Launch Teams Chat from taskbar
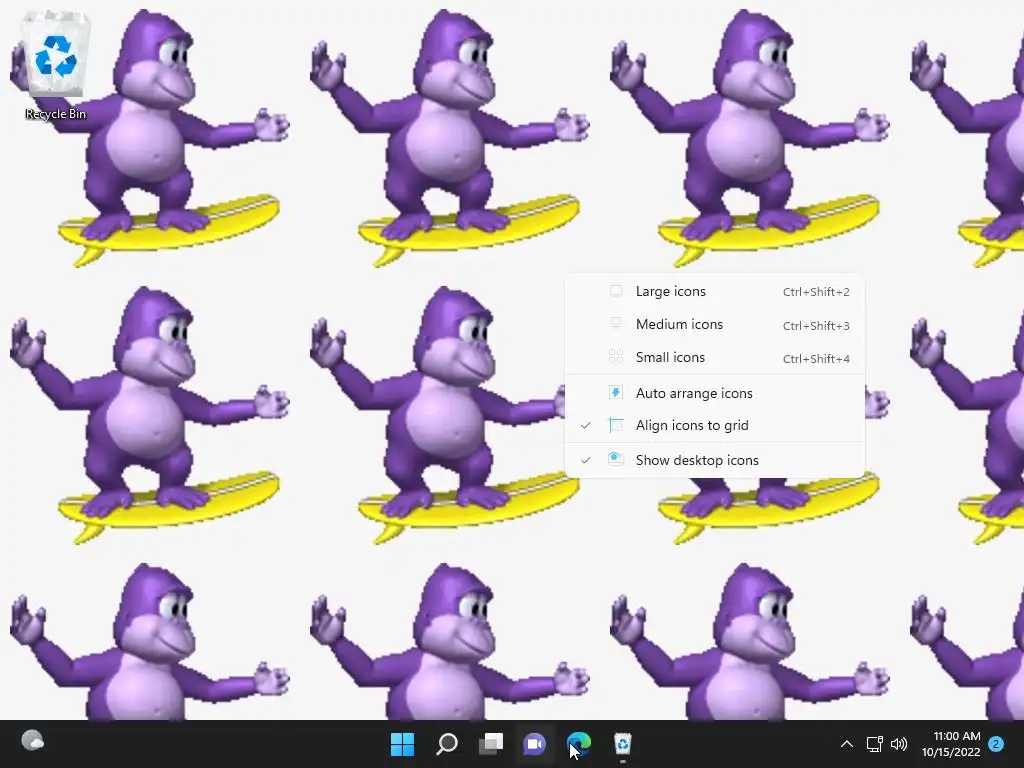Viewport: 1024px width, 768px height. click(535, 744)
